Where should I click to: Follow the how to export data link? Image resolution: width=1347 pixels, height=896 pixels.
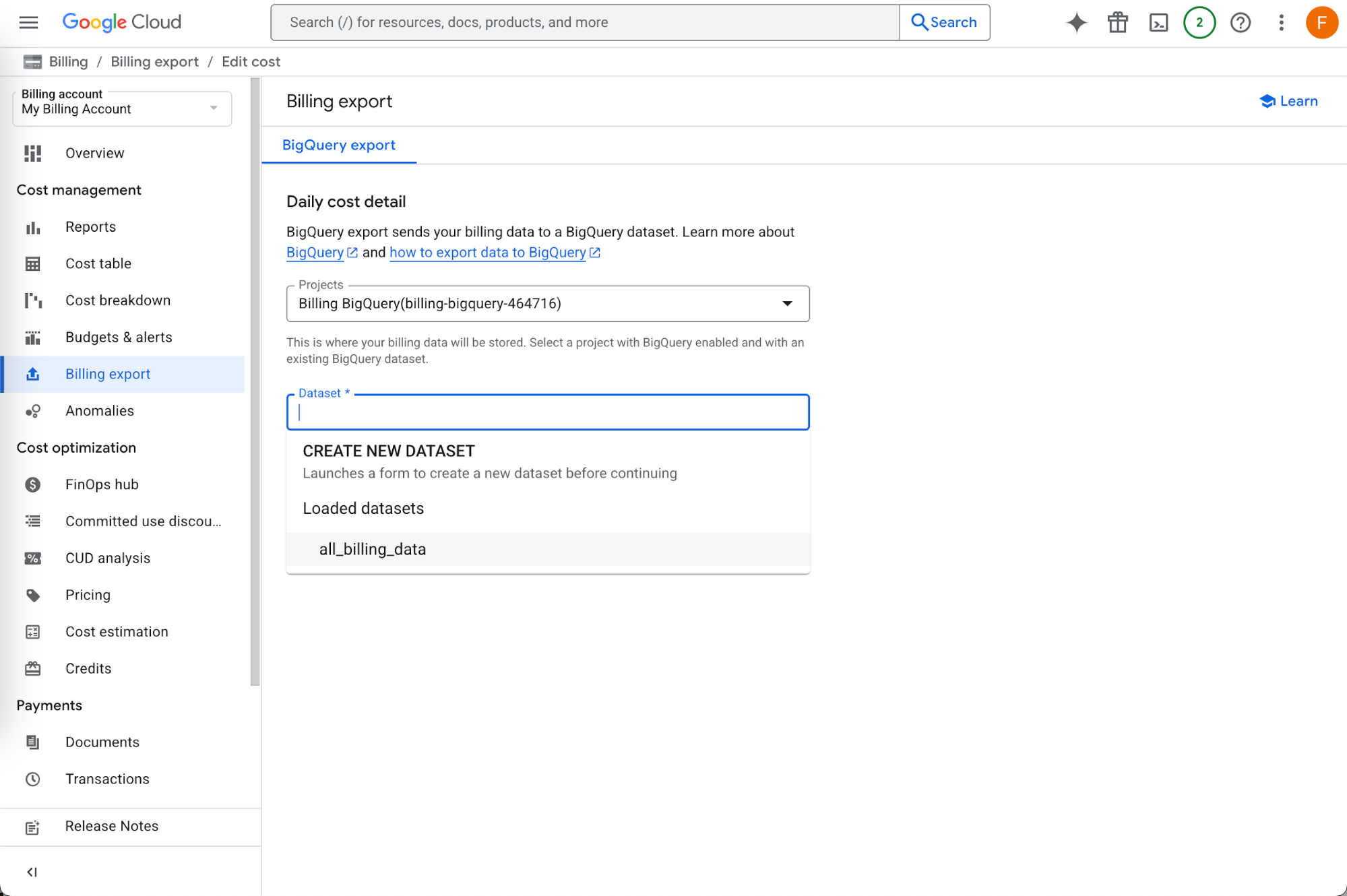click(x=488, y=252)
